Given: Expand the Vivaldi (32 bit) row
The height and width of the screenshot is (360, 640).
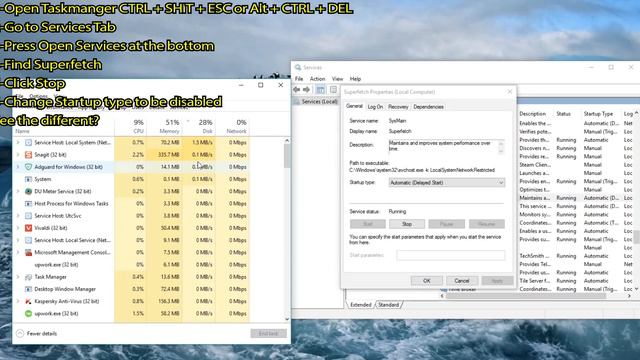Looking at the screenshot, I should 18,228.
